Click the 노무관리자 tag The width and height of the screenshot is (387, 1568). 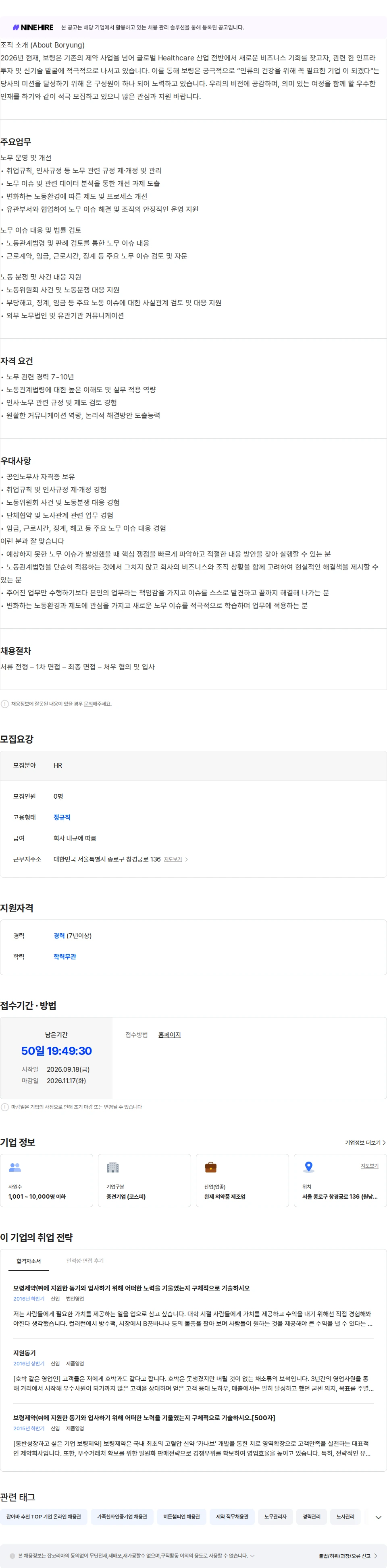275,1516
